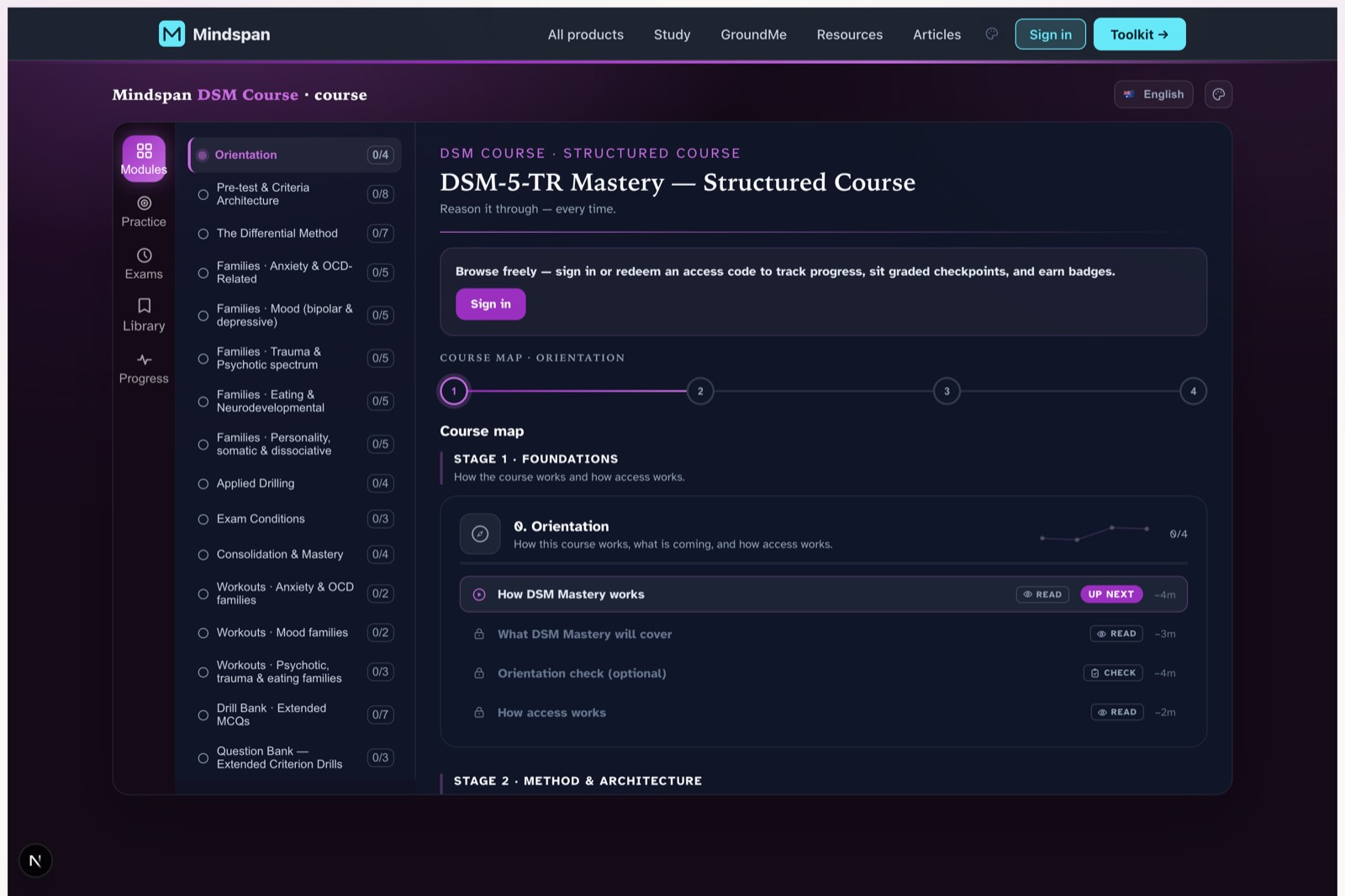Select the Orientation module radio
The height and width of the screenshot is (896, 1345).
point(203,155)
